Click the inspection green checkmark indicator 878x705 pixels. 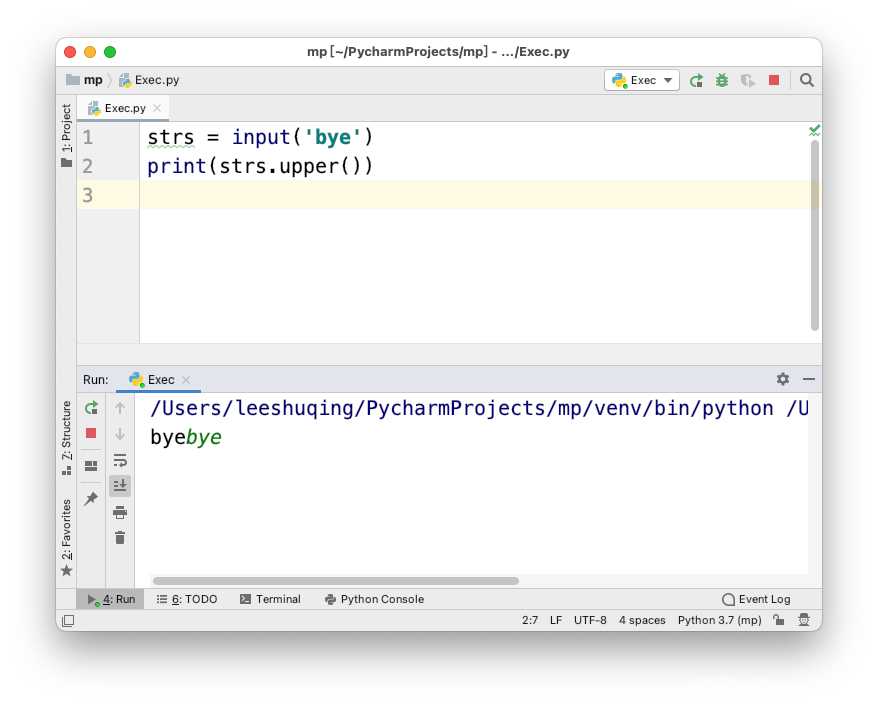tap(815, 130)
